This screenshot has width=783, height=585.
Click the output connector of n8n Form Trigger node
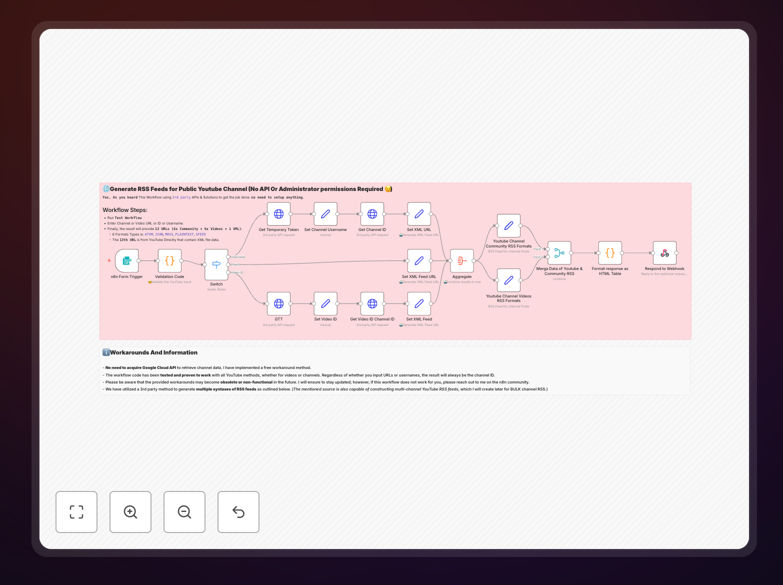coord(139,260)
